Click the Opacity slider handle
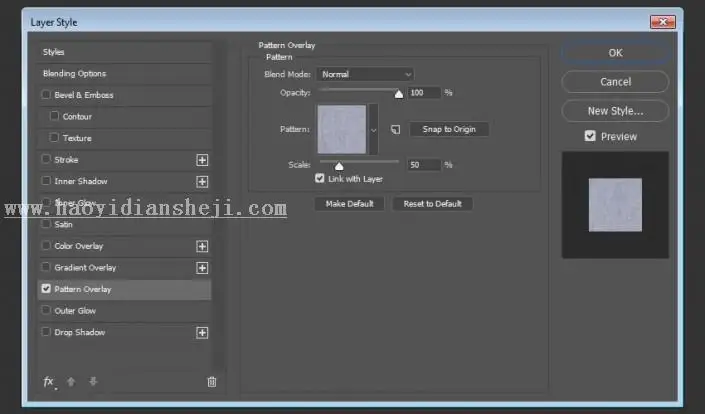The image size is (705, 414). pyautogui.click(x=399, y=93)
